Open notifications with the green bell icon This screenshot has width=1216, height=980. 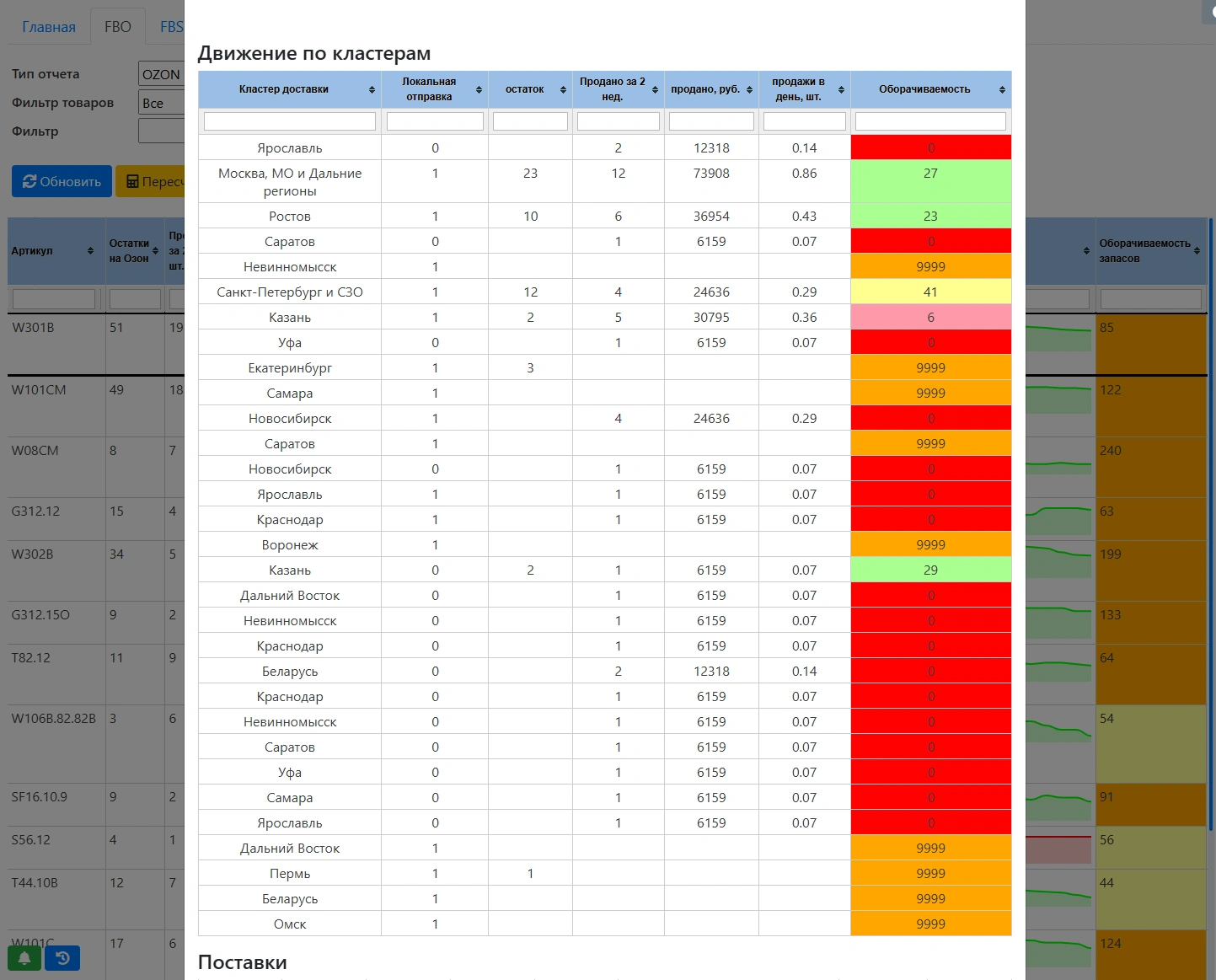[24, 958]
